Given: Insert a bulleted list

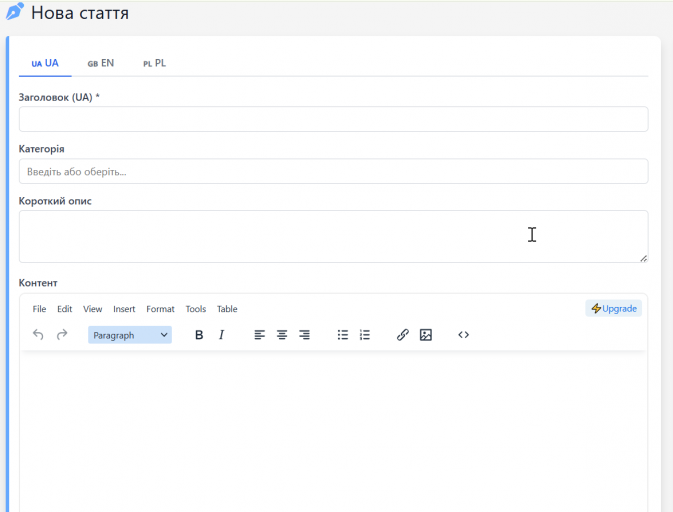Looking at the screenshot, I should (343, 335).
